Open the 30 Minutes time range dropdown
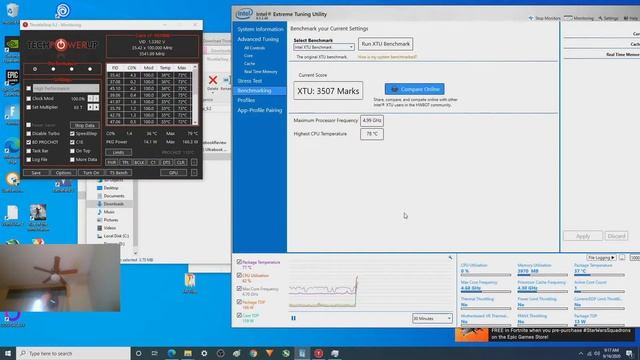Image resolution: width=640 pixels, height=360 pixels. 432,318
